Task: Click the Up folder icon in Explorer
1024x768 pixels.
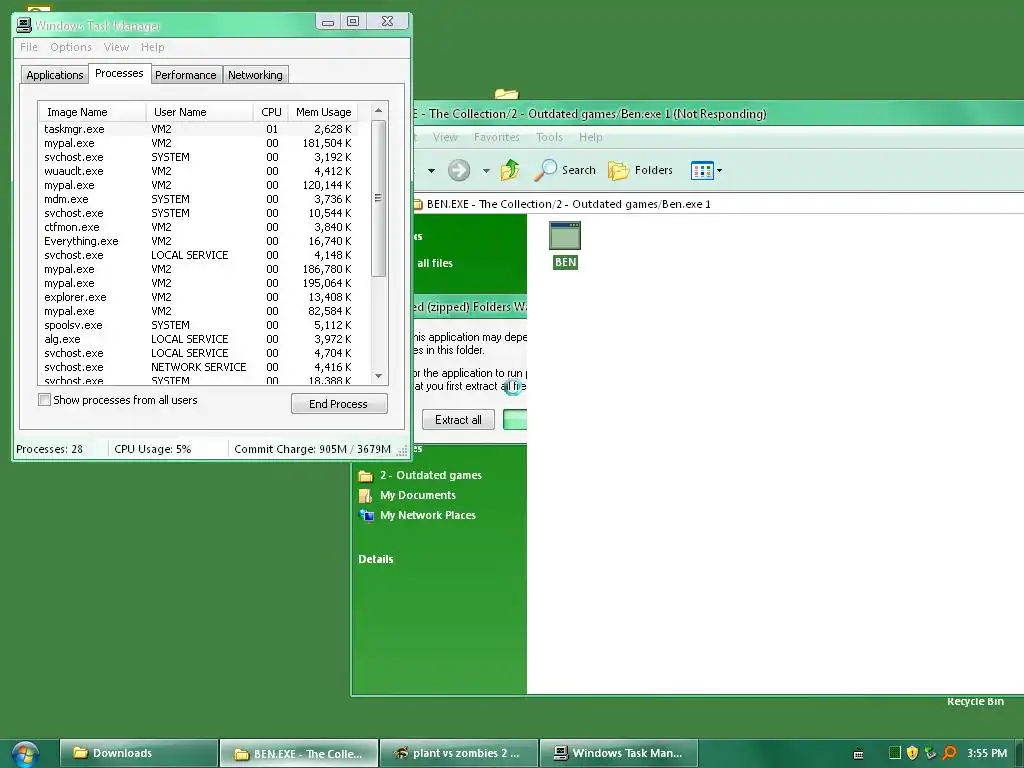Action: (x=510, y=170)
